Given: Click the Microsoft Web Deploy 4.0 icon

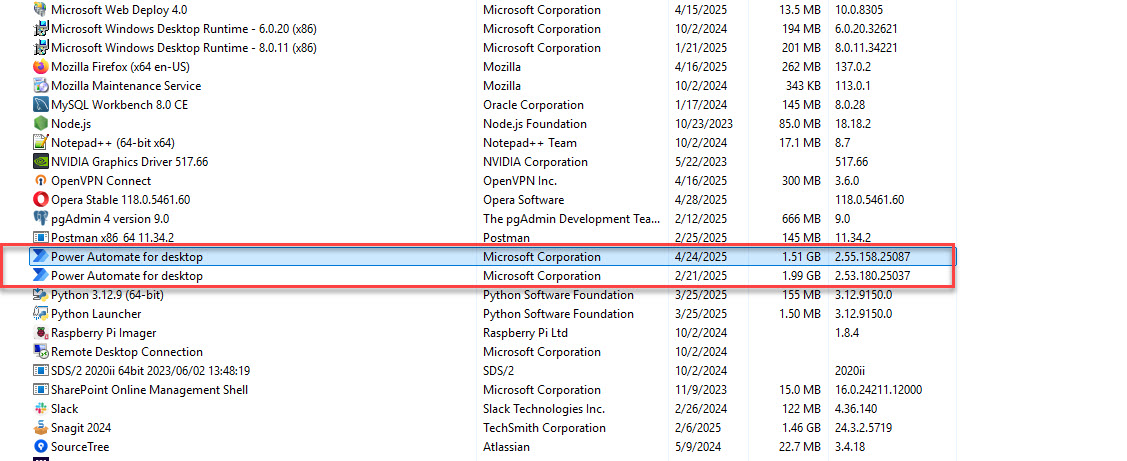Looking at the screenshot, I should click(40, 10).
